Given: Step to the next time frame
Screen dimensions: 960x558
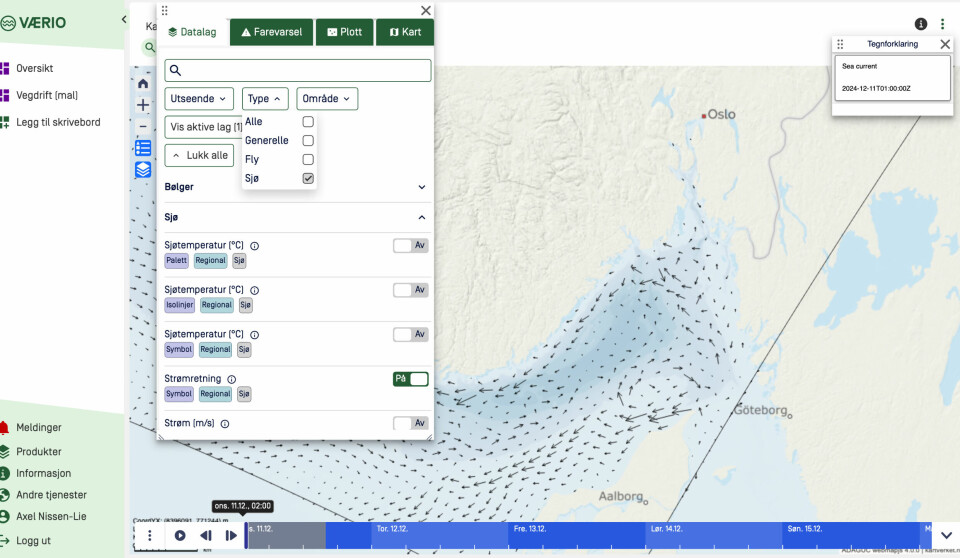Looking at the screenshot, I should (231, 536).
